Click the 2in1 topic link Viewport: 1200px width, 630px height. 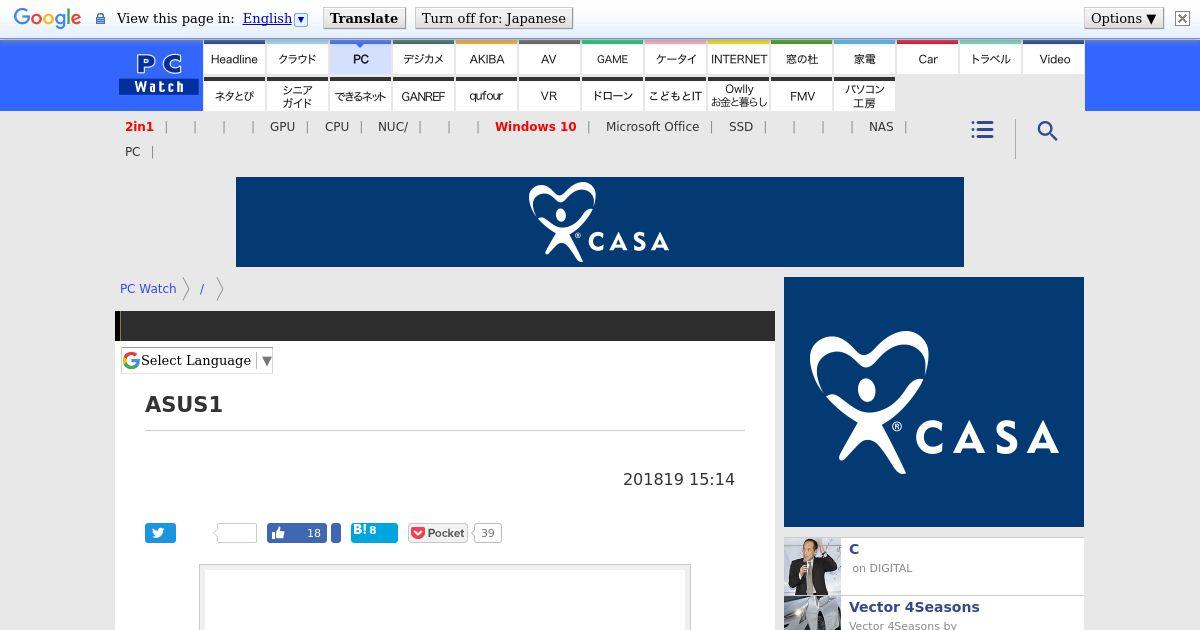click(x=139, y=127)
